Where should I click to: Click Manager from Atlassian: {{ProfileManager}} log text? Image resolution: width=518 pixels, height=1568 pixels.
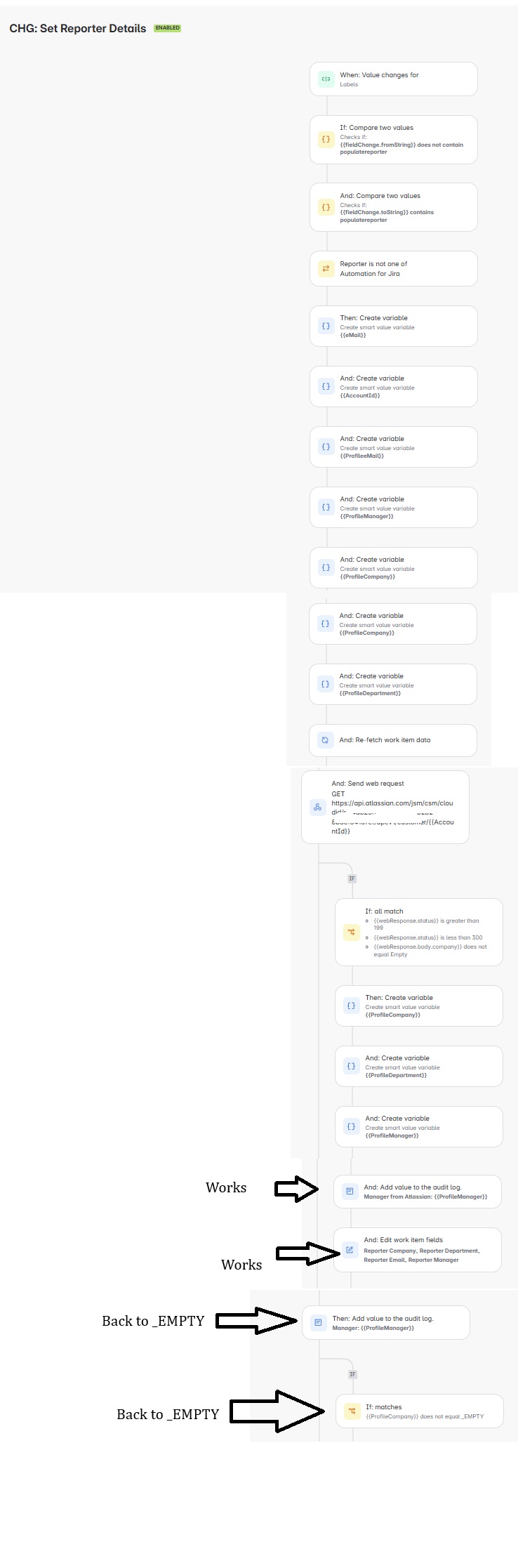425,1197
